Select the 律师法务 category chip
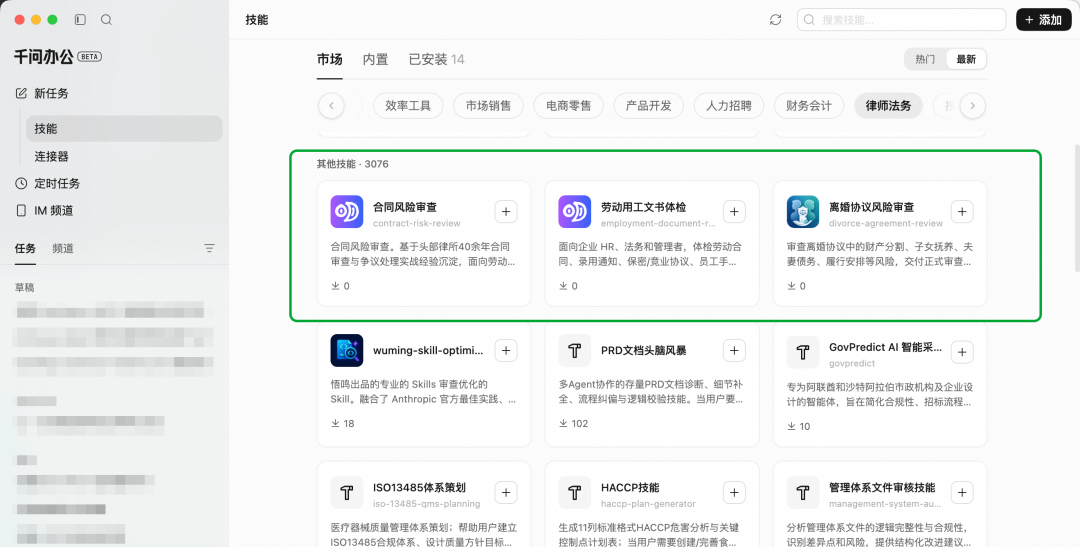This screenshot has width=1080, height=547. (x=889, y=105)
